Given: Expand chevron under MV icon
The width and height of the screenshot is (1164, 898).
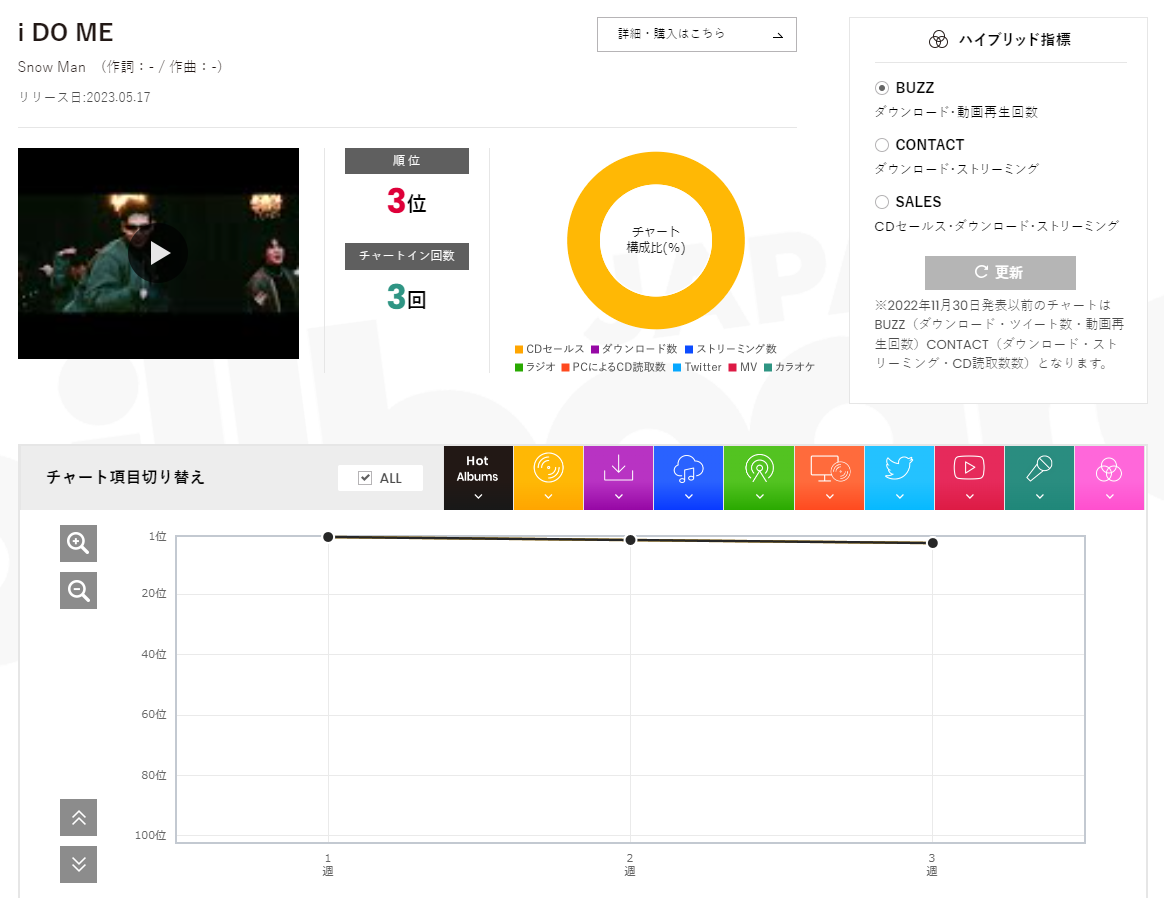Looking at the screenshot, I should [x=970, y=496].
